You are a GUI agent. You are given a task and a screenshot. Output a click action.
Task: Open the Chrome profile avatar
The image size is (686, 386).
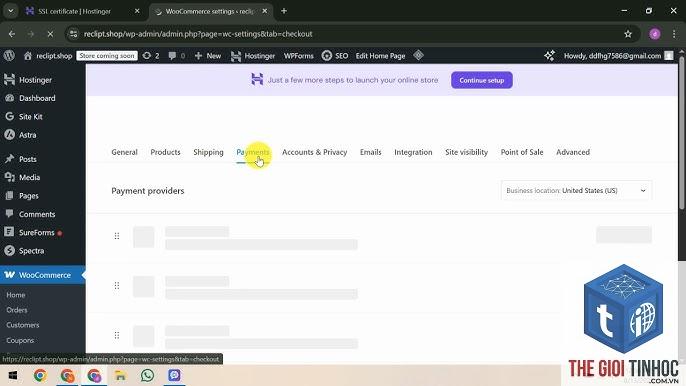654,34
